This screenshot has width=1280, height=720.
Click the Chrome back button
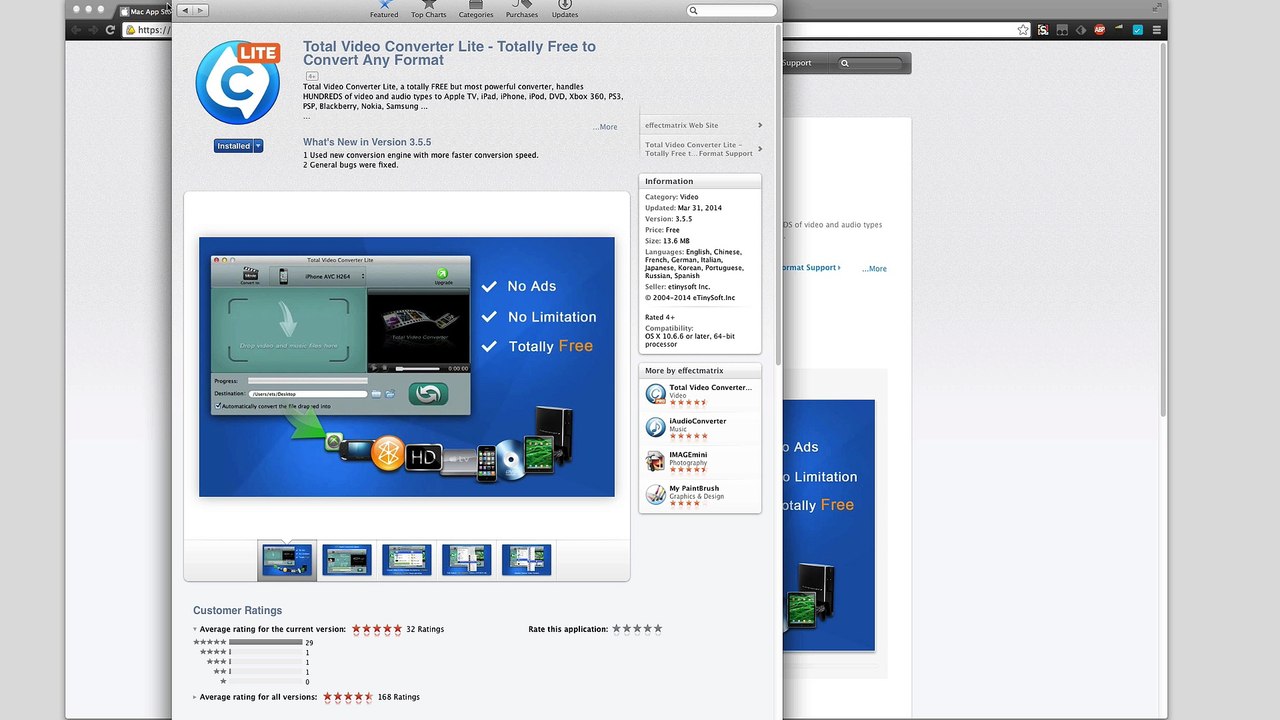tap(76, 30)
